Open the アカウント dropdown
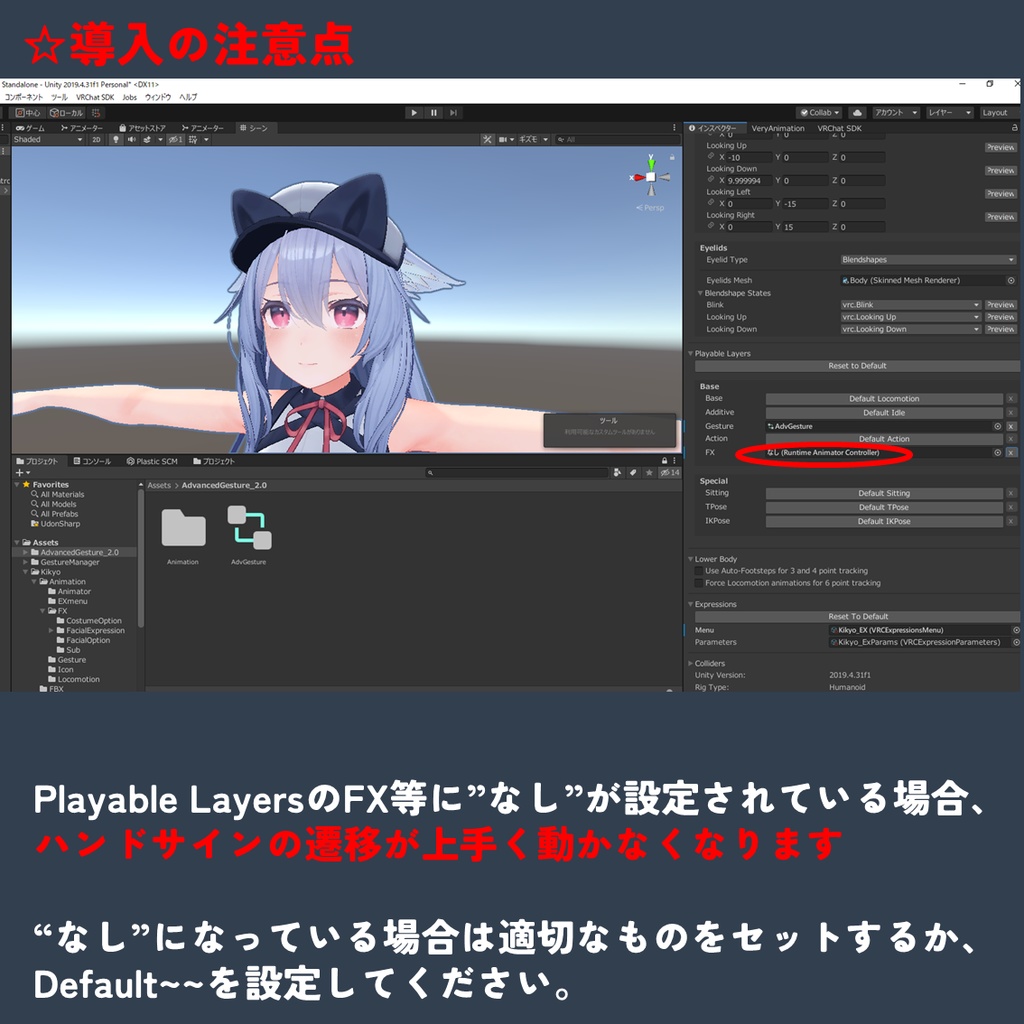The height and width of the screenshot is (1024, 1024). (x=896, y=112)
